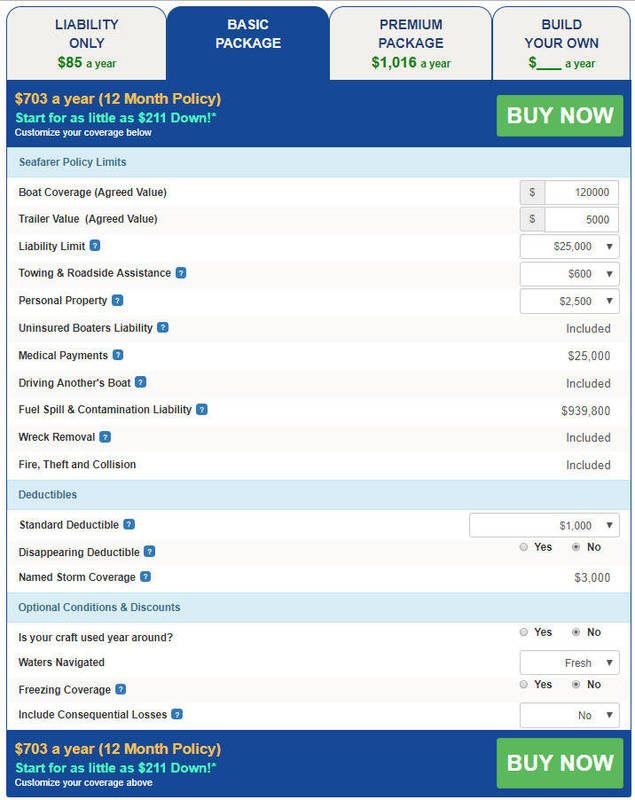Click the $3,000 Named Storm Coverage value

pos(592,578)
